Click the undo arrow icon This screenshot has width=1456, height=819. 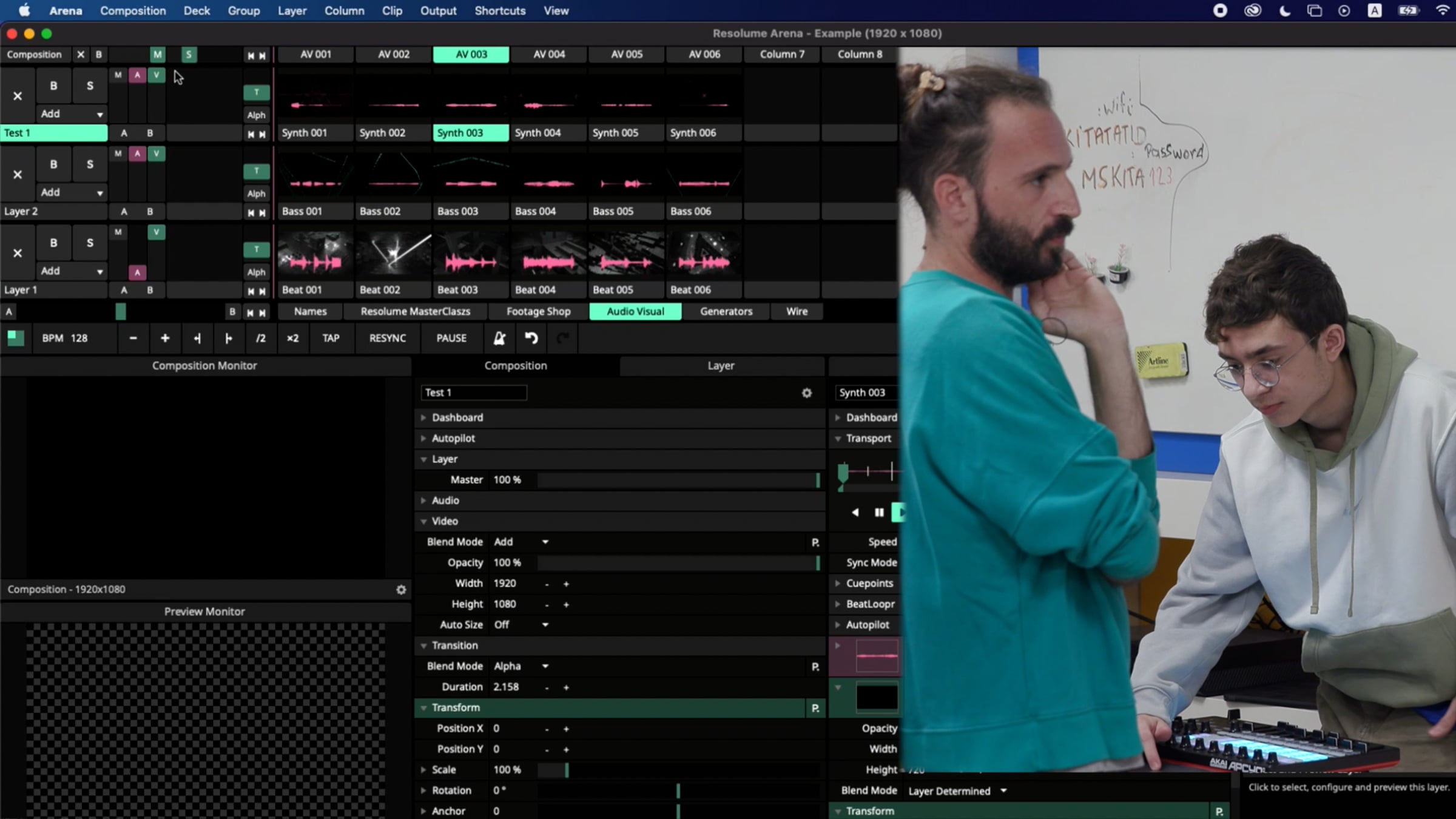531,338
